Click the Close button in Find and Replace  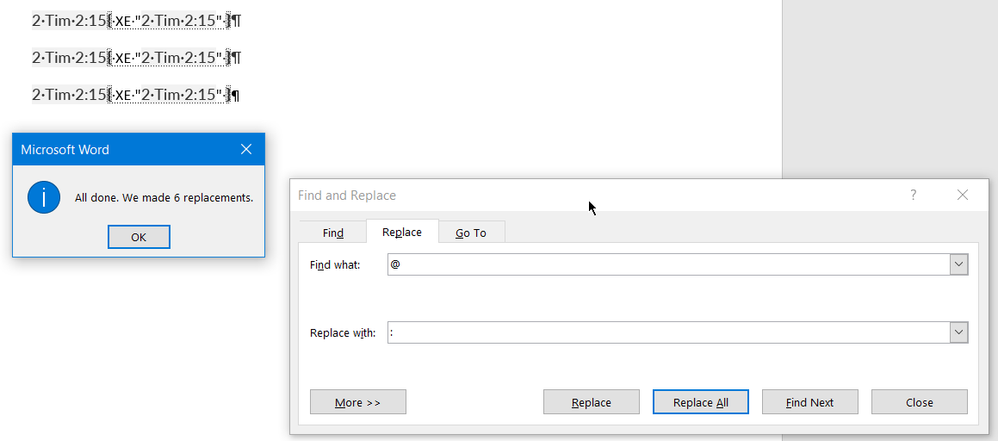pyautogui.click(x=919, y=402)
